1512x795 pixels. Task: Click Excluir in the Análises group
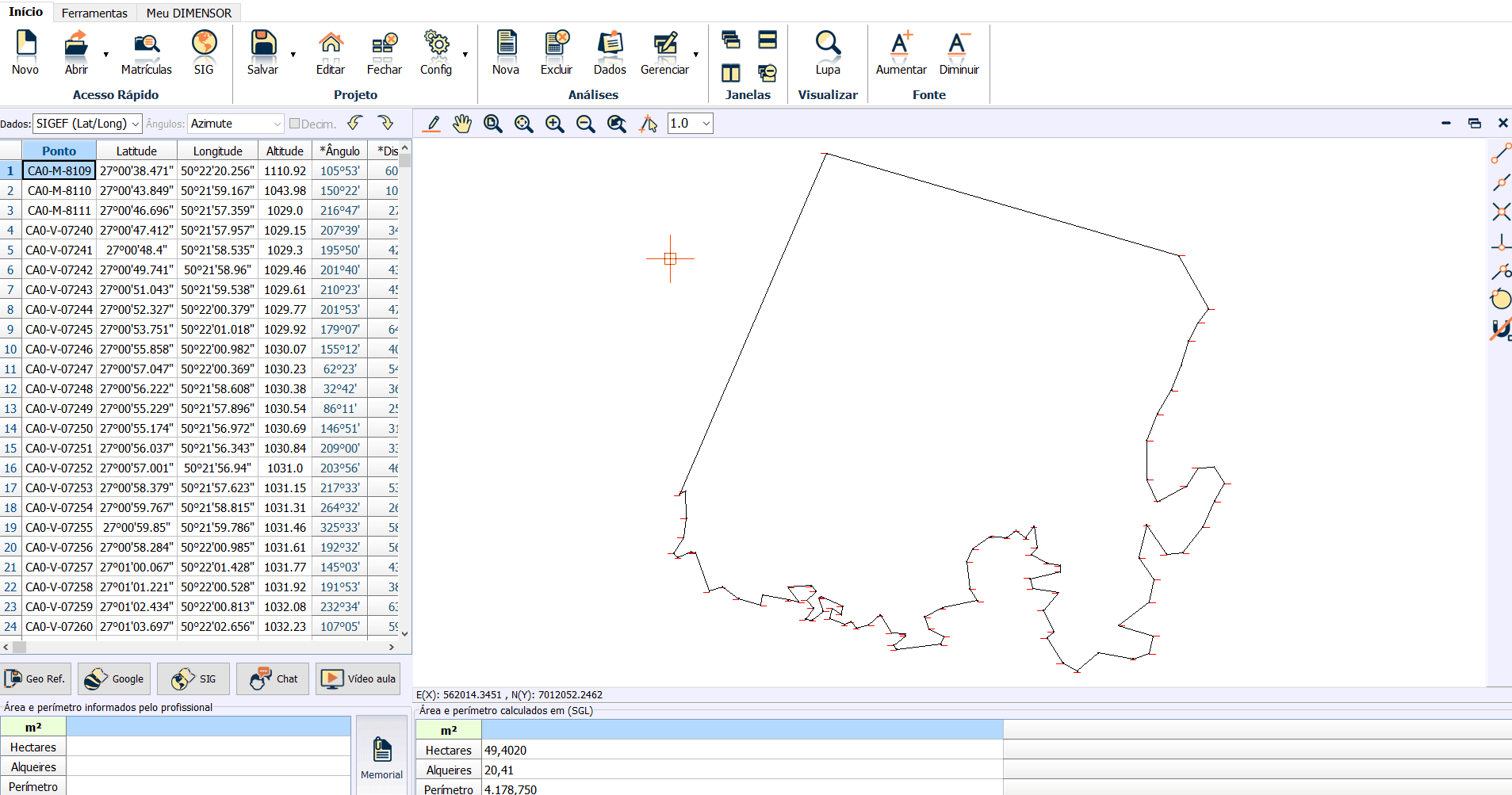point(557,44)
